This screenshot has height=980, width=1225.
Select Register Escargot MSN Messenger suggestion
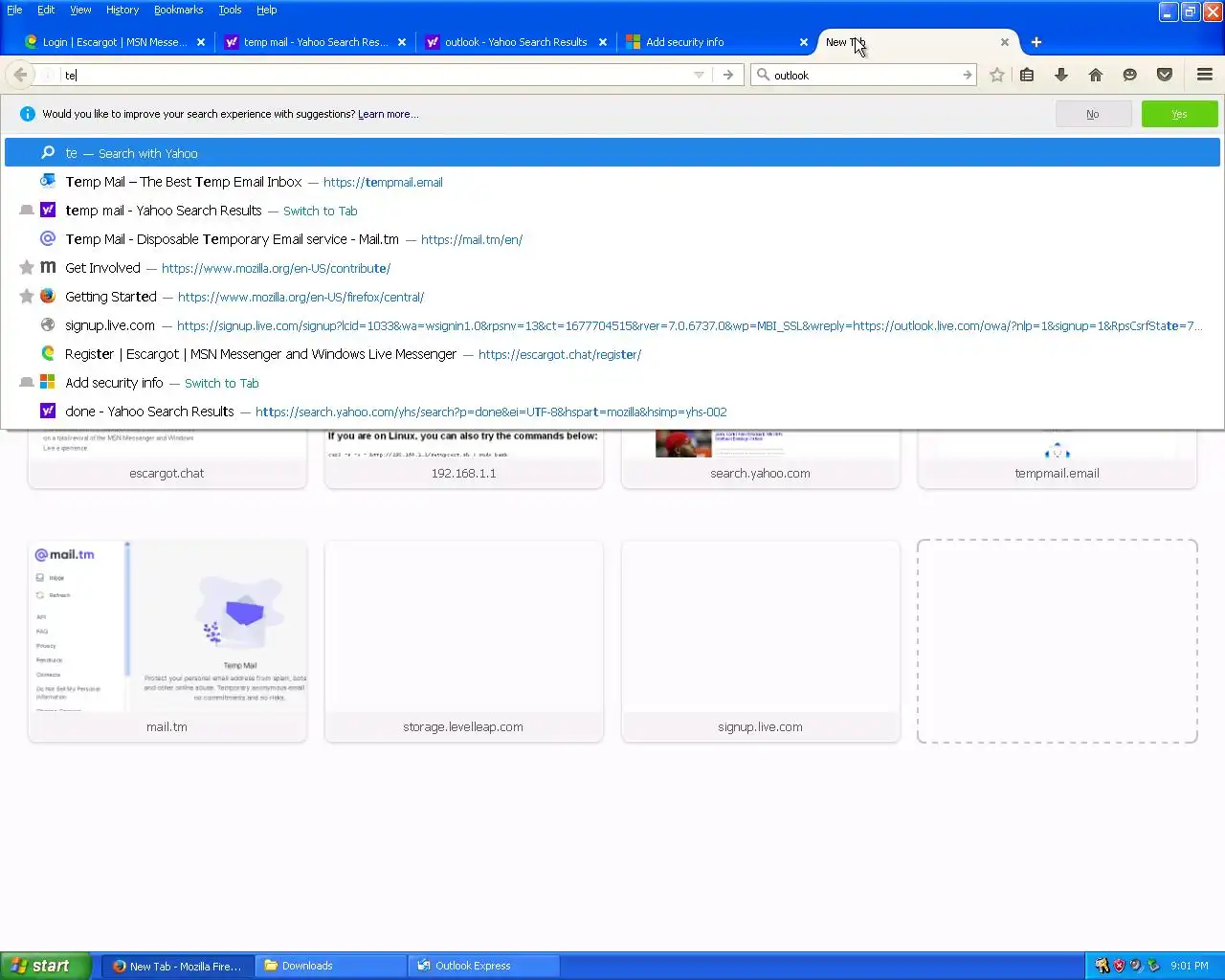point(612,354)
